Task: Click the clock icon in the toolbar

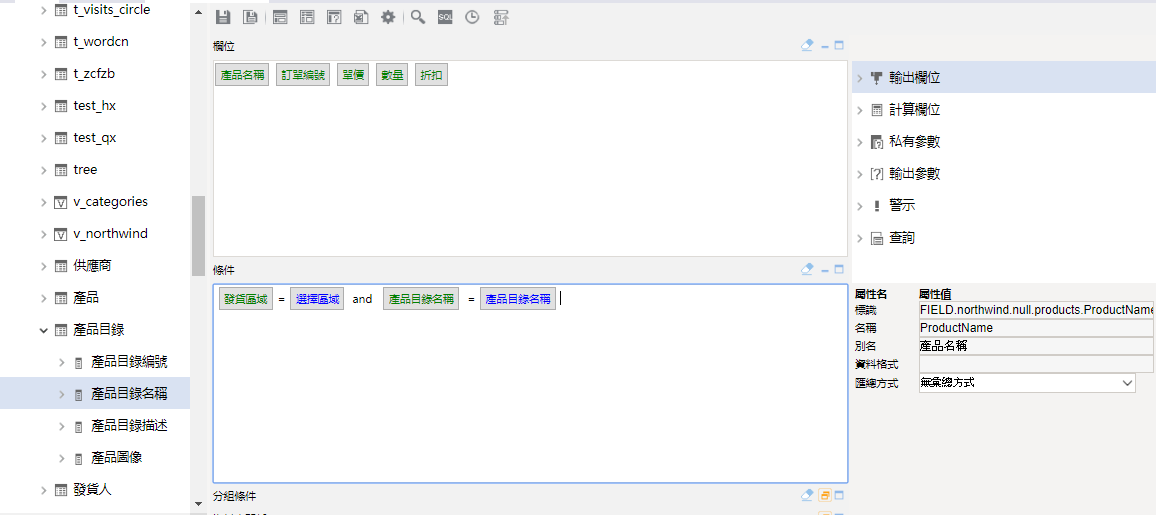Action: tap(472, 17)
